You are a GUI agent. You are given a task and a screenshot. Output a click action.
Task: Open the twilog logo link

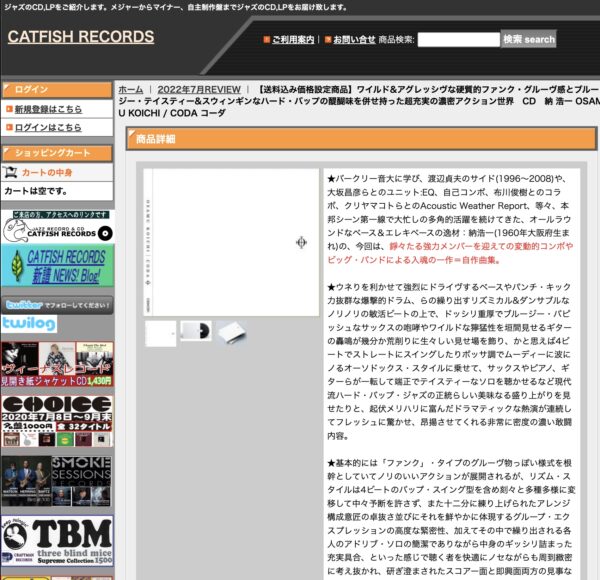click(29, 324)
